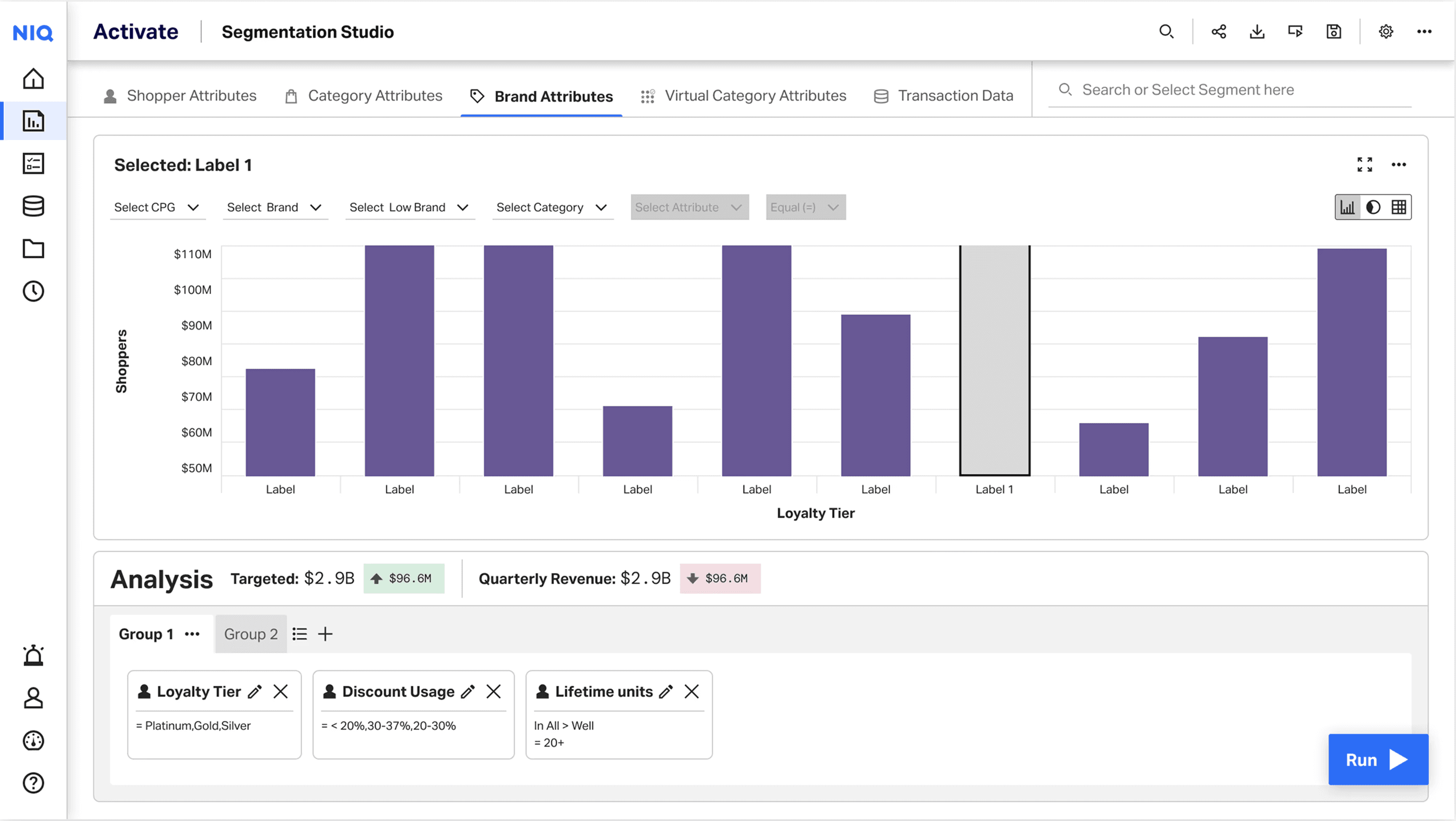1456x821 pixels.
Task: Switch to pie chart view toggle
Action: (1373, 207)
